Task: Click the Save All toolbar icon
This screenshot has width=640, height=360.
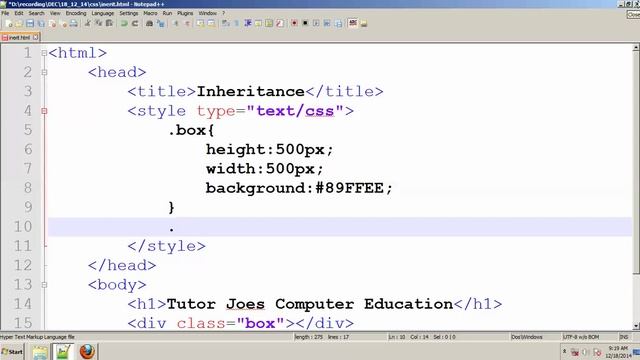Action: tap(41, 23)
